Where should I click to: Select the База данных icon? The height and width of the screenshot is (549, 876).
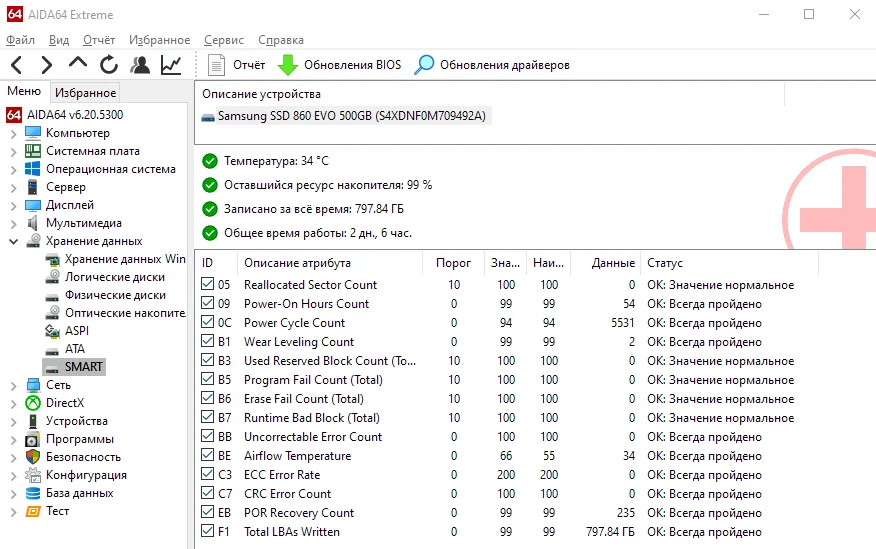pos(33,493)
